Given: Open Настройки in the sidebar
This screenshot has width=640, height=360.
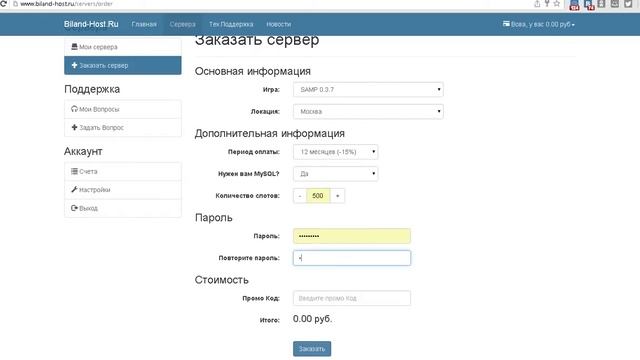Looking at the screenshot, I should [122, 190].
